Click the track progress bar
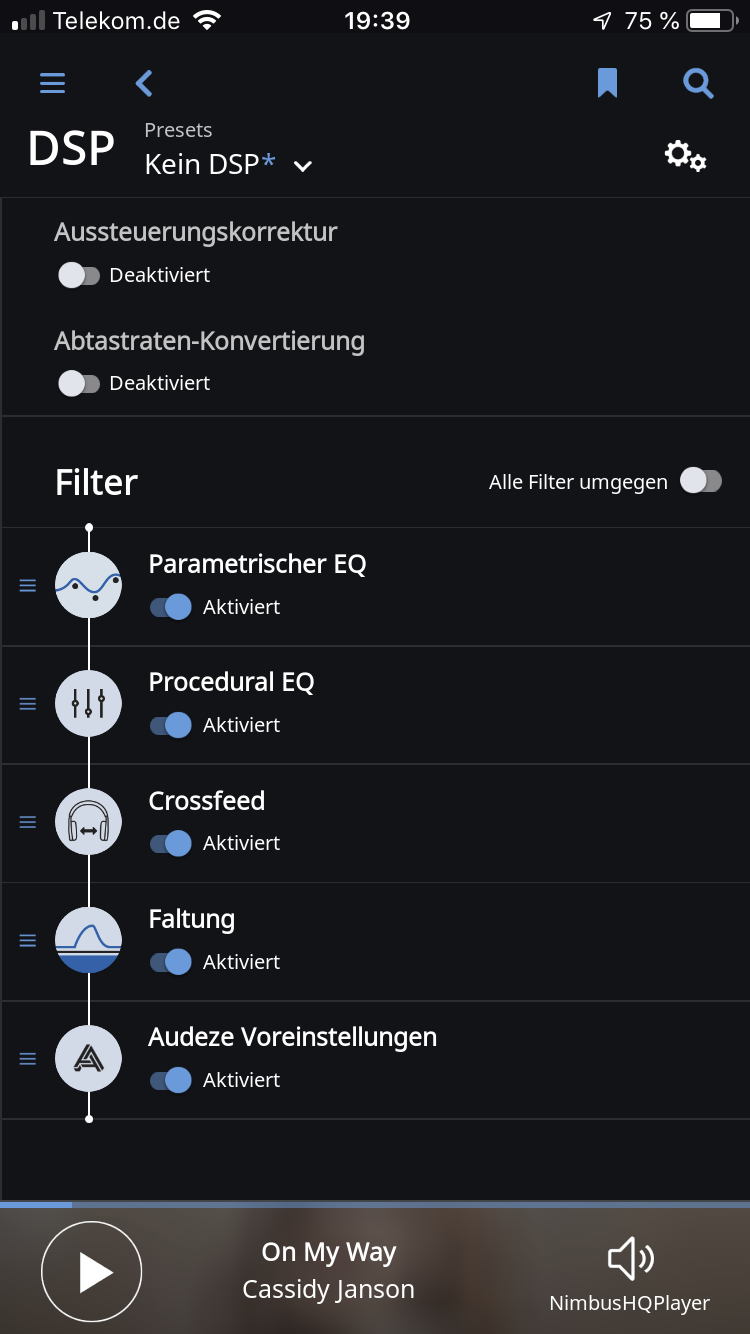750x1334 pixels. pyautogui.click(x=375, y=1205)
